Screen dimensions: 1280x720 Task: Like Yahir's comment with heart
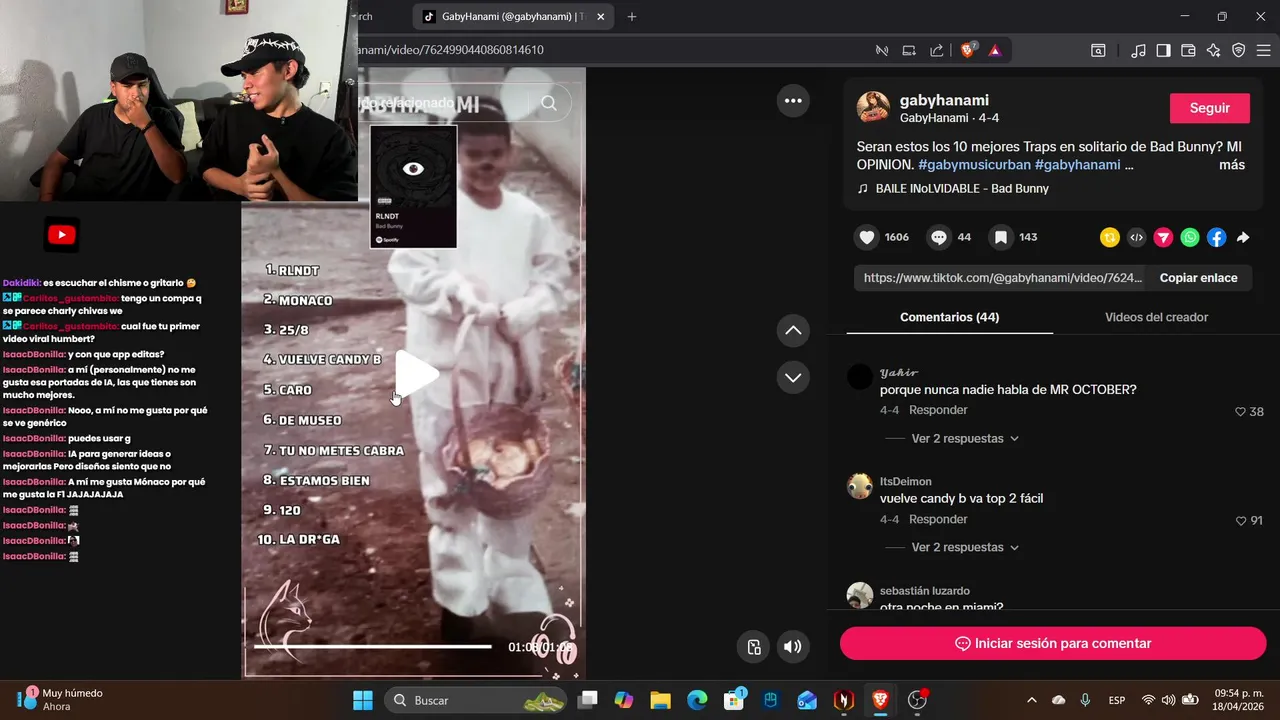click(x=1240, y=412)
